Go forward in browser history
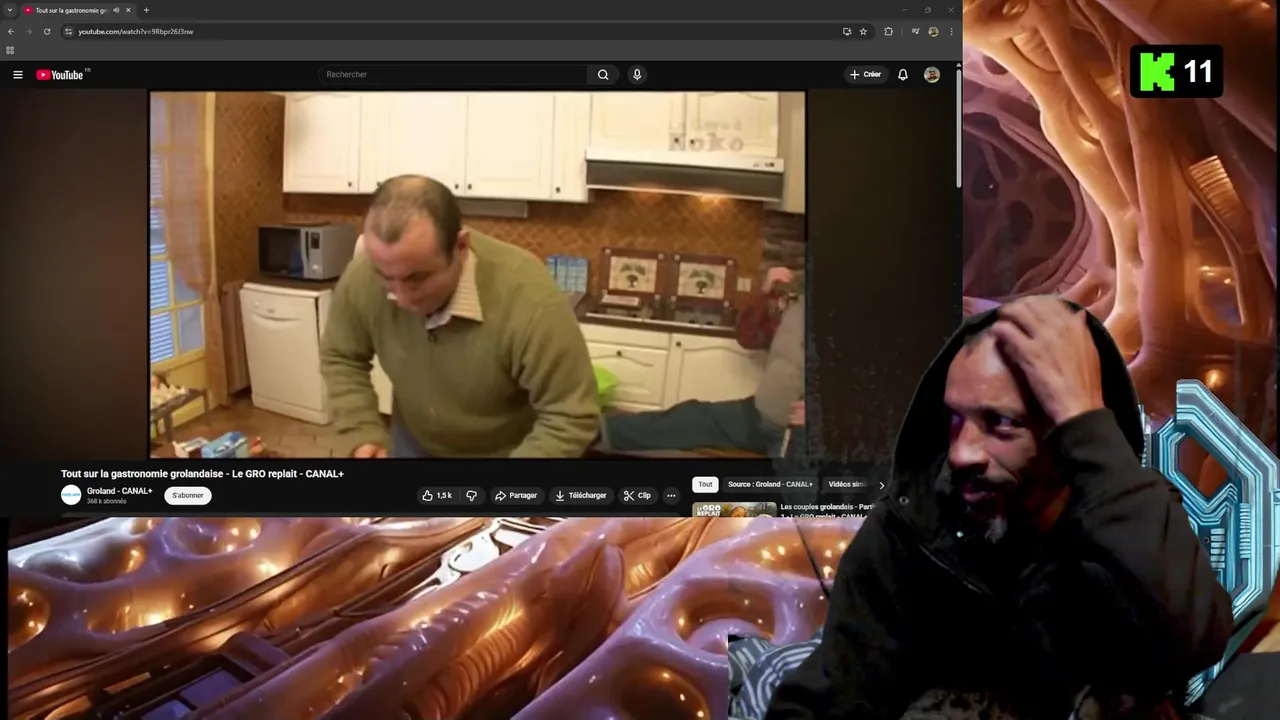 coord(28,31)
